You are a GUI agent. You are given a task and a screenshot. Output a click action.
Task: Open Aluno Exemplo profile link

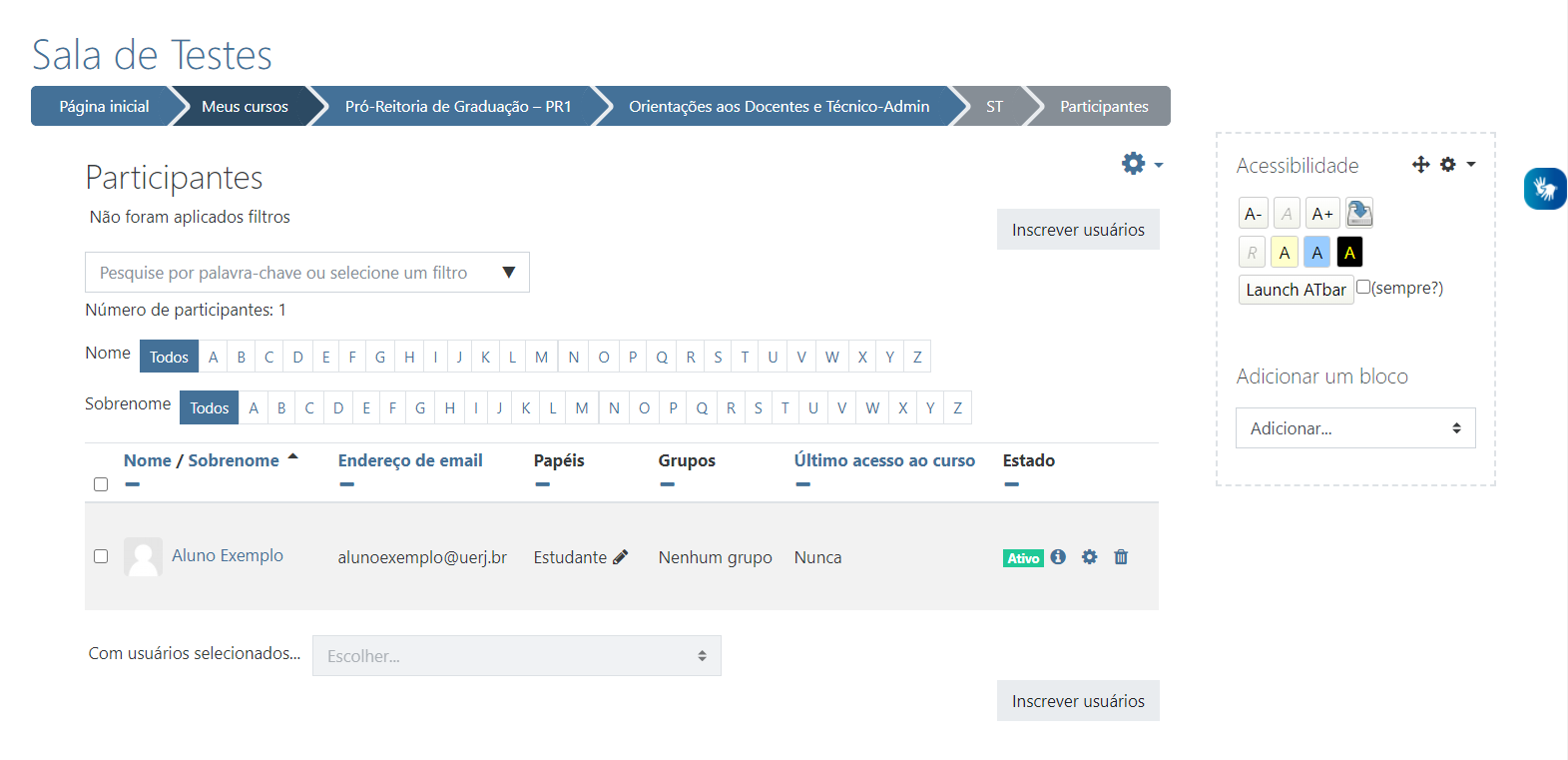(x=228, y=555)
